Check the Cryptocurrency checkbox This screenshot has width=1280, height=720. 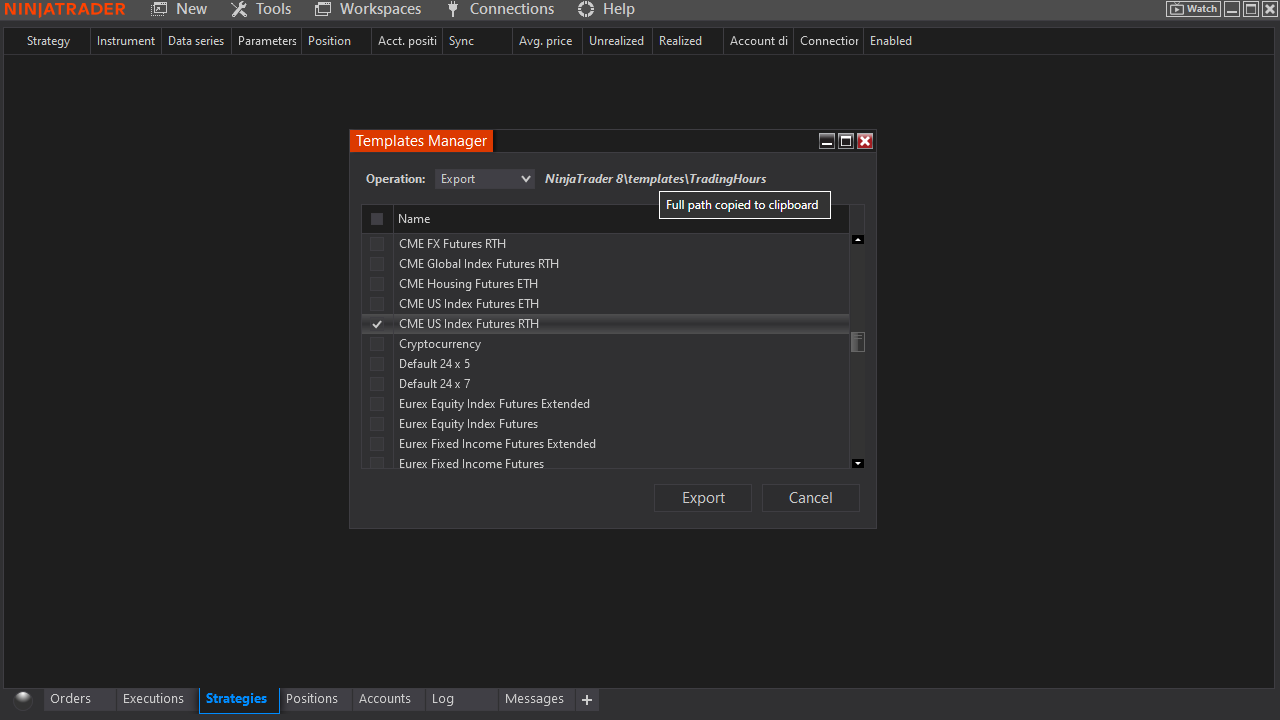click(x=377, y=344)
